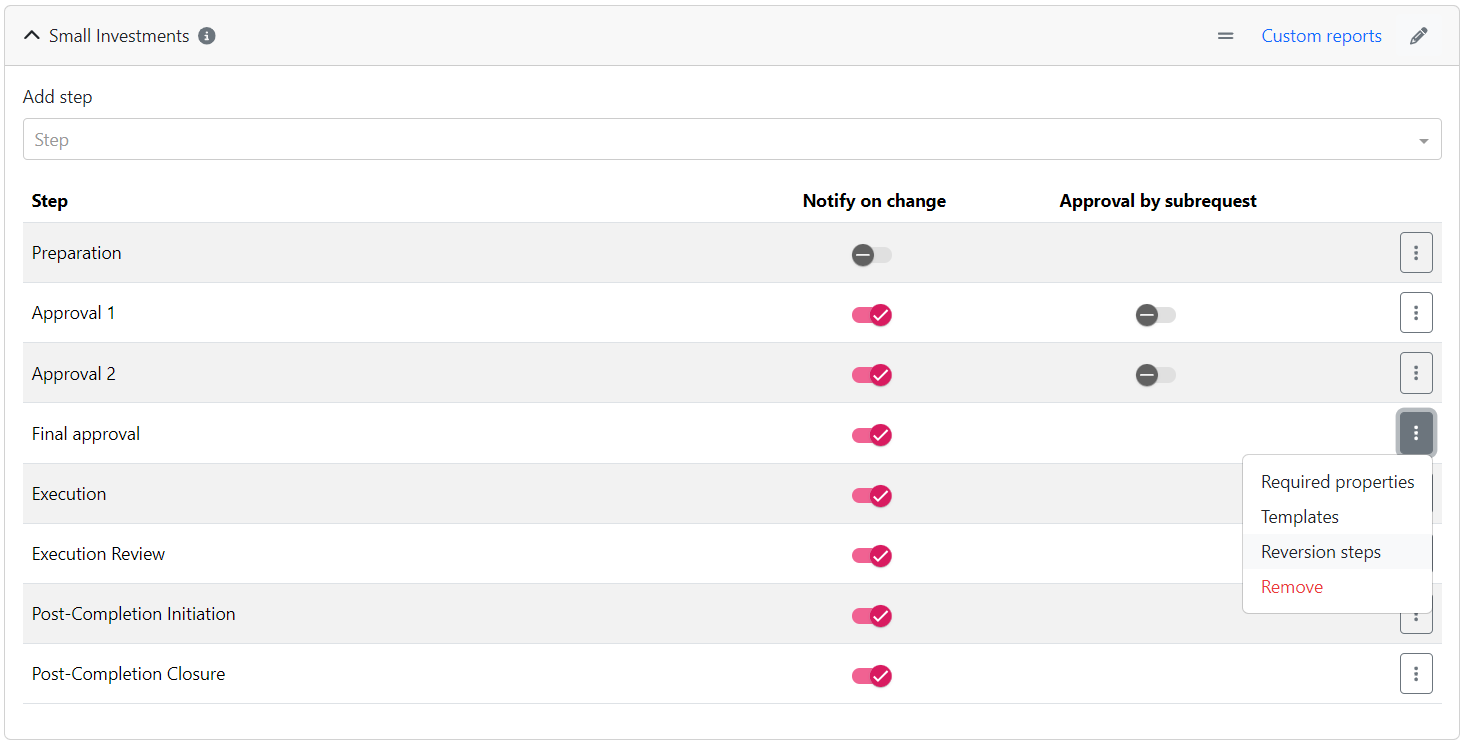Screen dimensions: 1465x744
Task: Click the Execution step name
Action: [69, 494]
